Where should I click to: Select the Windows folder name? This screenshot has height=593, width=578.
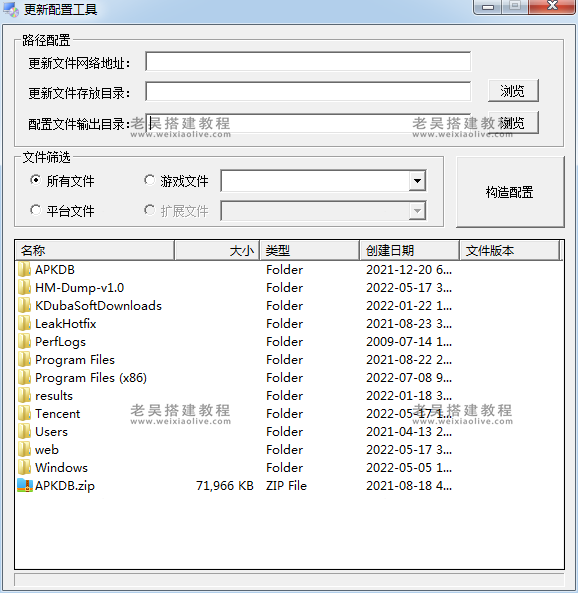click(x=61, y=468)
